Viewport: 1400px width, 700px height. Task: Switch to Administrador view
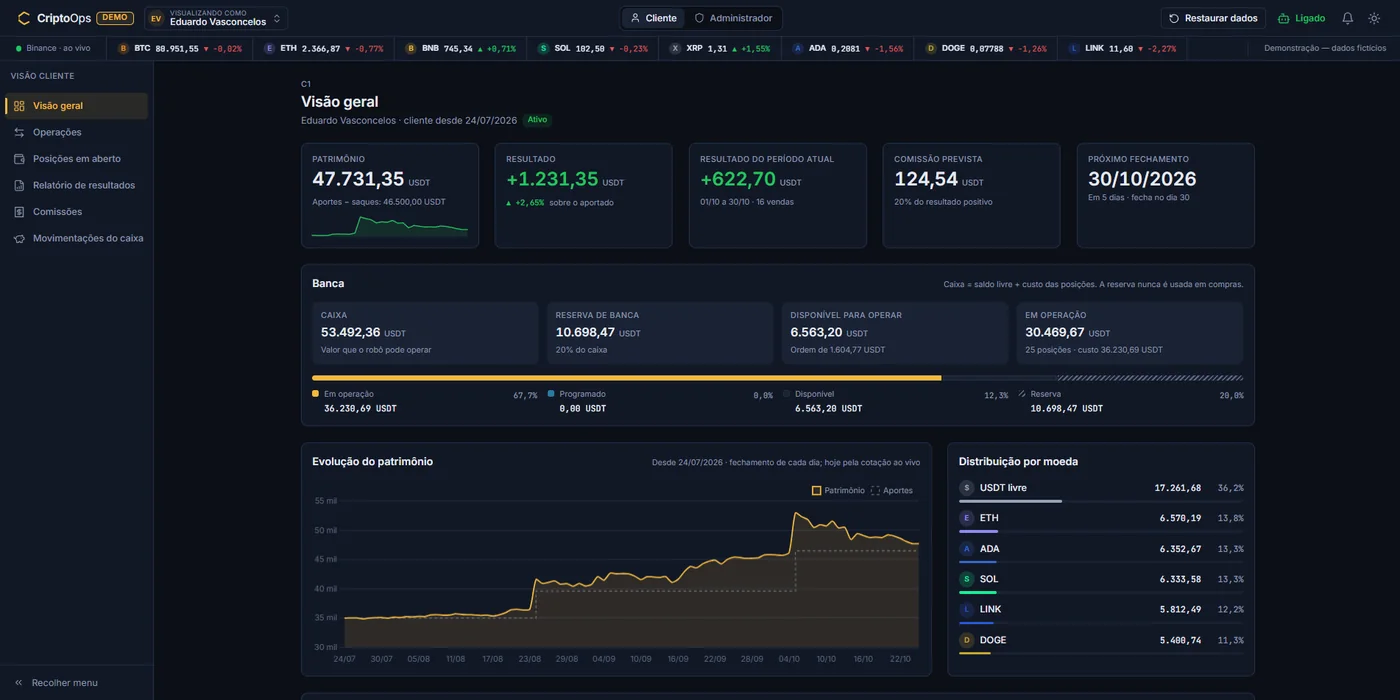(x=733, y=18)
